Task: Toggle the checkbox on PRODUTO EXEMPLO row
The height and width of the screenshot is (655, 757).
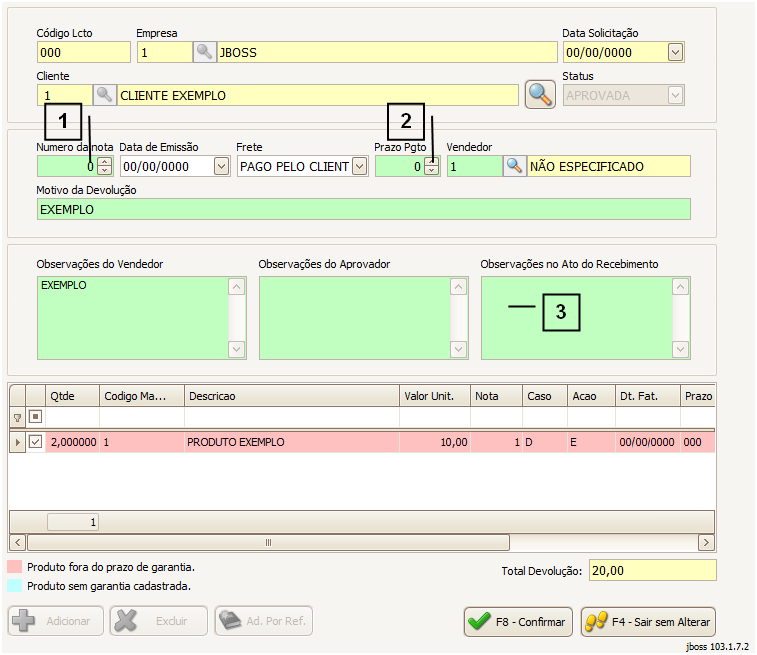Action: point(35,442)
